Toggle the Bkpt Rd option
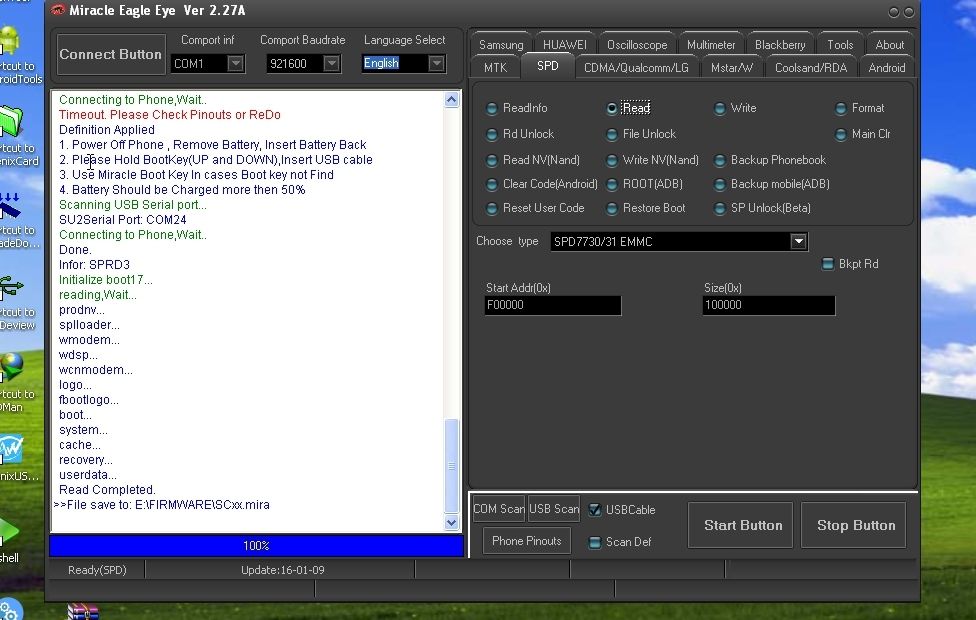The width and height of the screenshot is (976, 620). pos(827,263)
